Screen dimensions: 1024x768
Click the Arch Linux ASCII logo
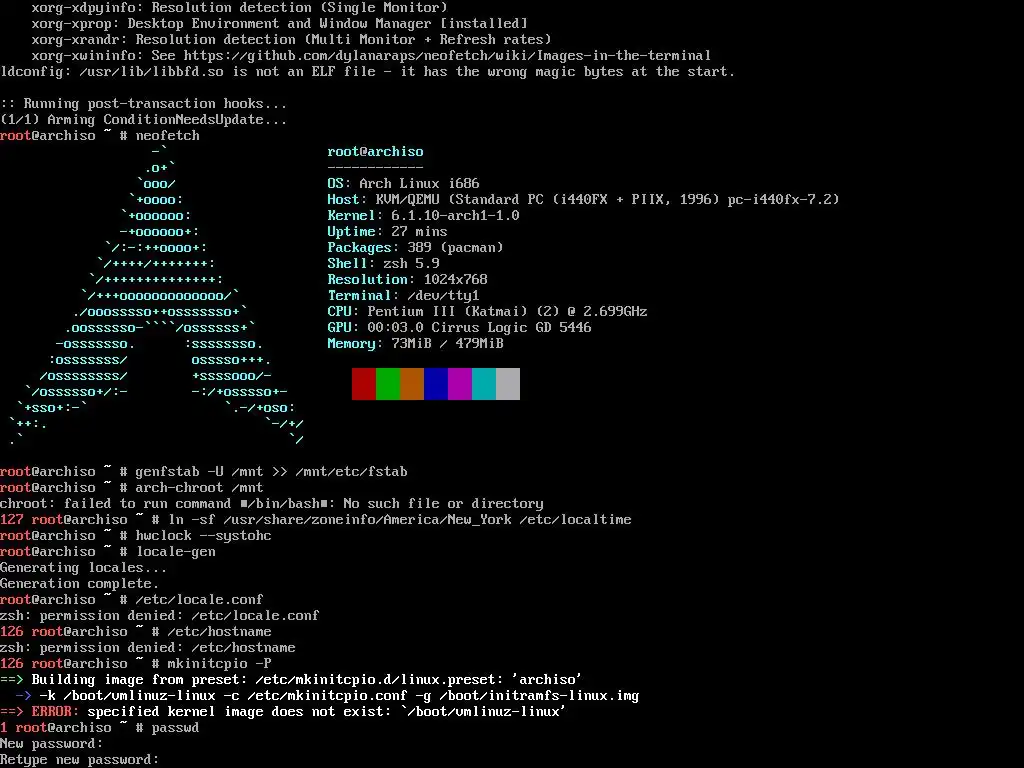157,296
